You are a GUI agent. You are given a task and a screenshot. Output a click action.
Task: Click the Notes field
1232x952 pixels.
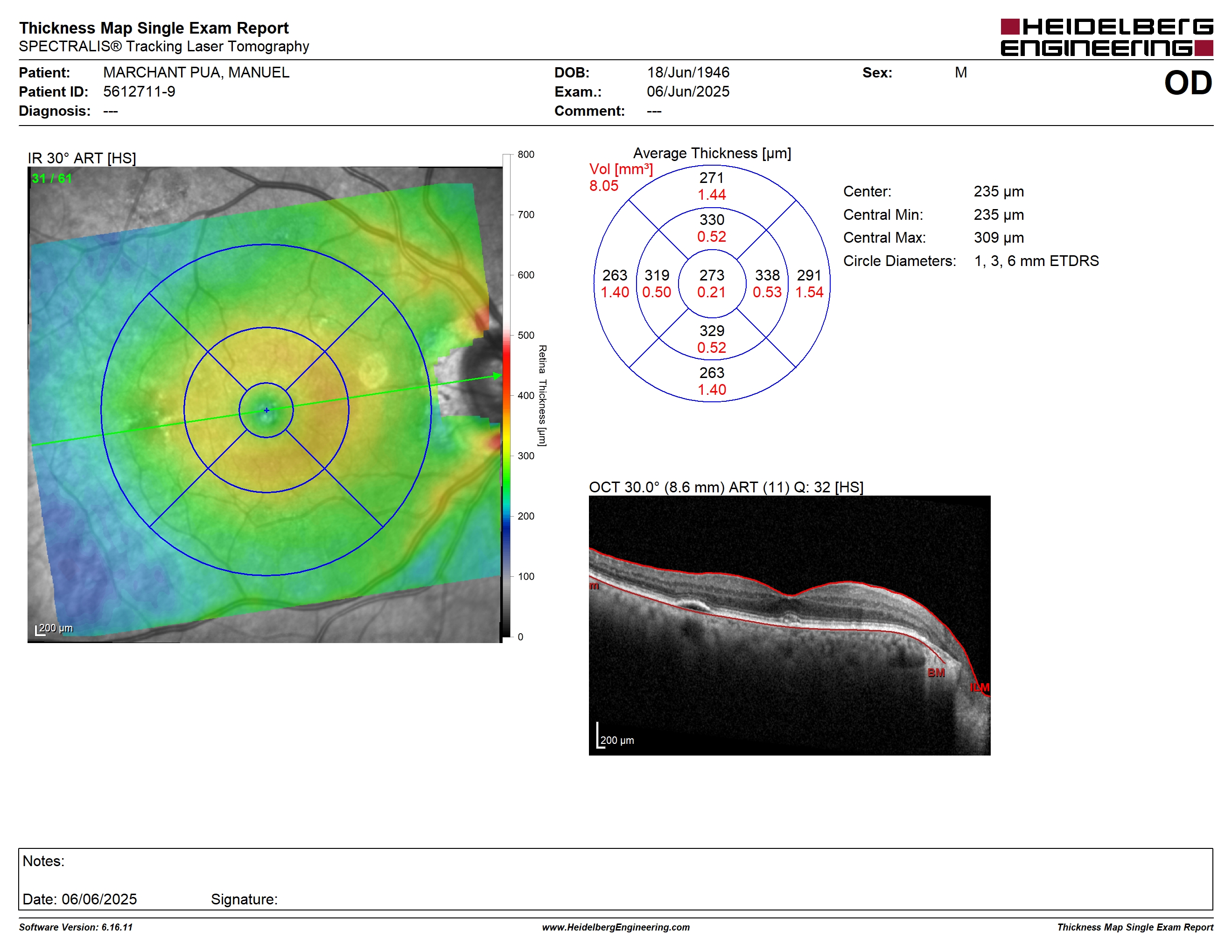pyautogui.click(x=616, y=879)
